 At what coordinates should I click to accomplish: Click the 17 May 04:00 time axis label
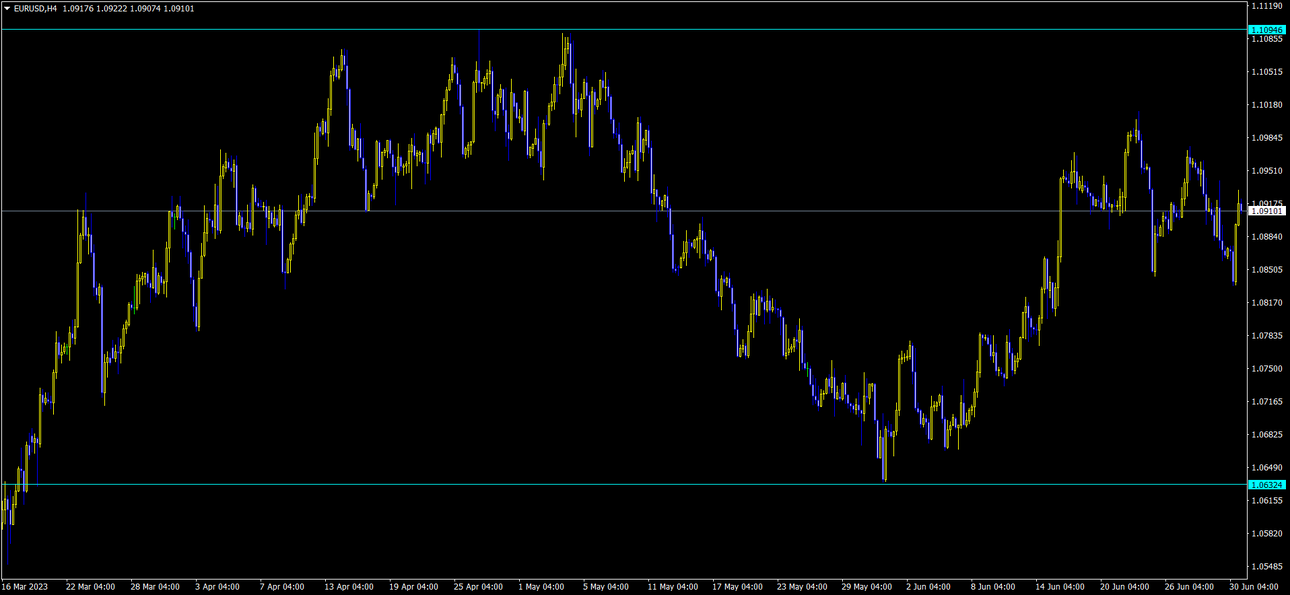click(737, 587)
